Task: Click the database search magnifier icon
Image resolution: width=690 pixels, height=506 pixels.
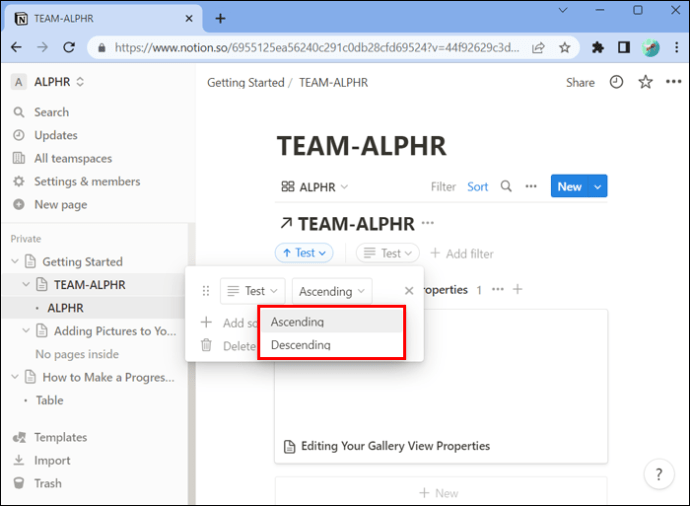Action: [506, 187]
